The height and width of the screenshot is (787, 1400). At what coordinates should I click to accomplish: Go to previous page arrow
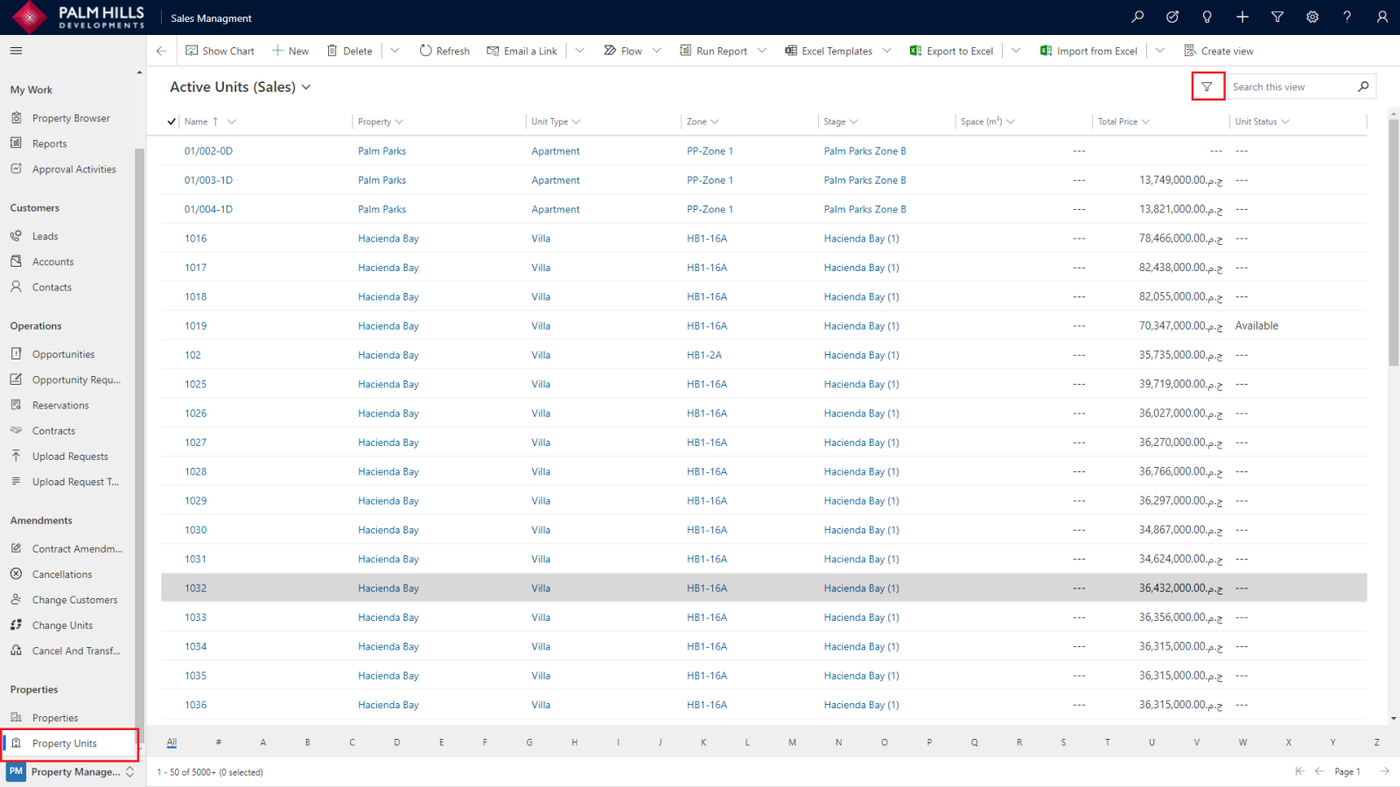tap(1320, 771)
